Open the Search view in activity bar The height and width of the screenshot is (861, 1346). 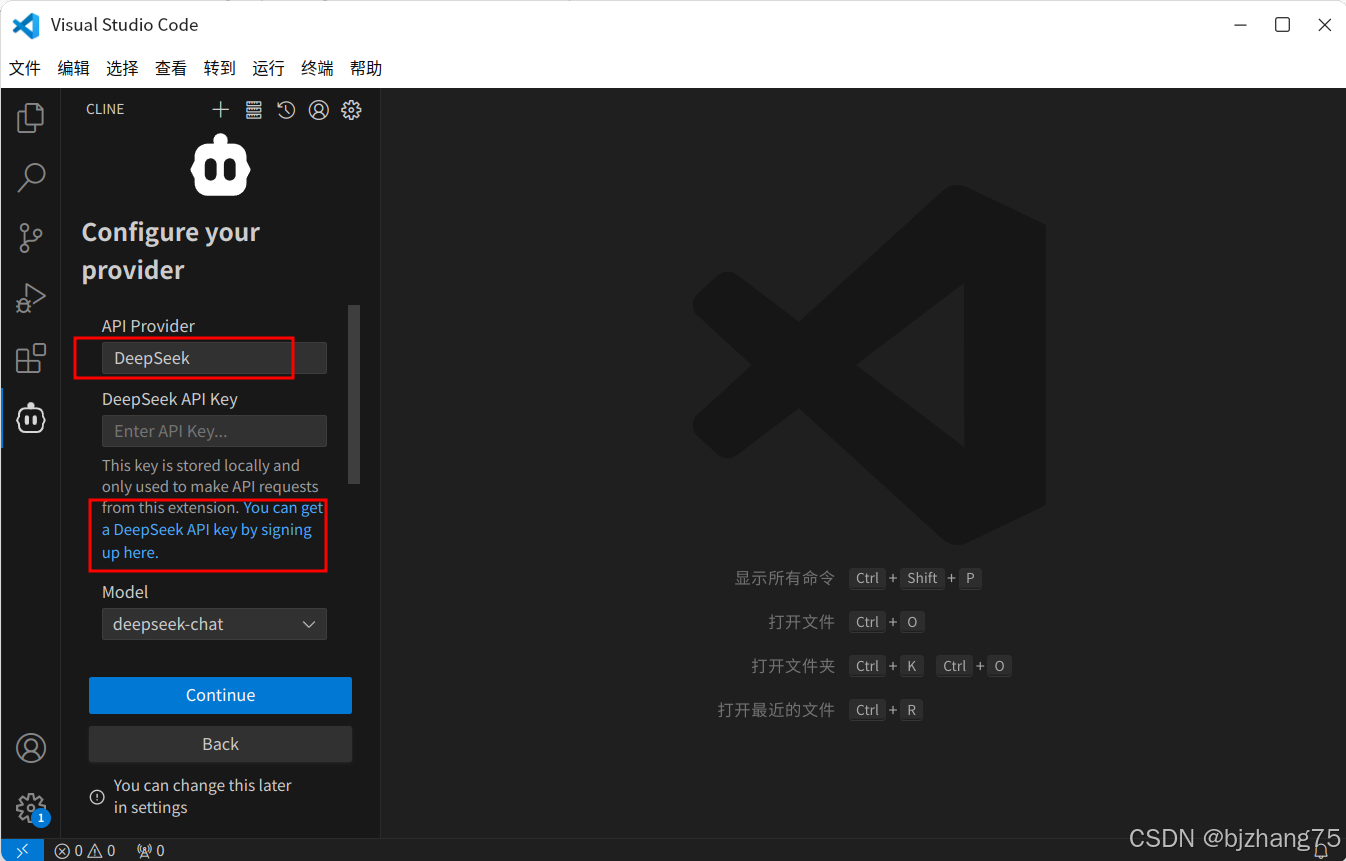pyautogui.click(x=31, y=178)
